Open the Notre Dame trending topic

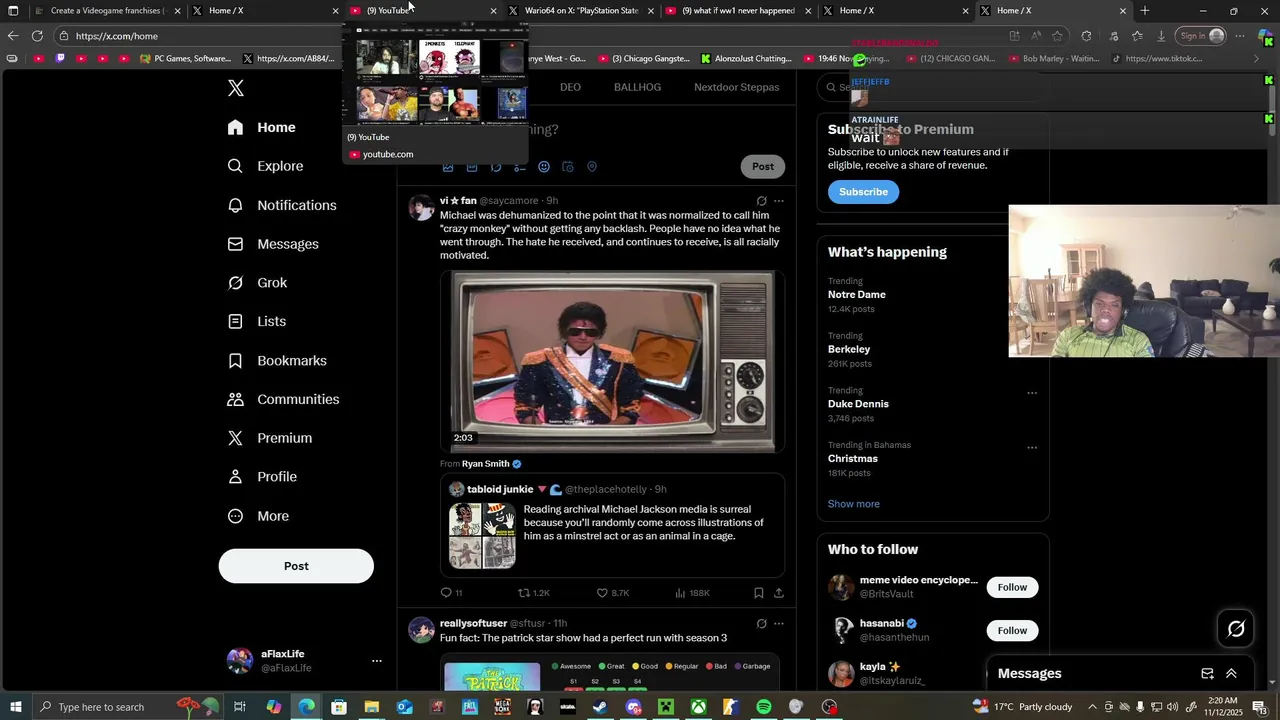pos(857,295)
